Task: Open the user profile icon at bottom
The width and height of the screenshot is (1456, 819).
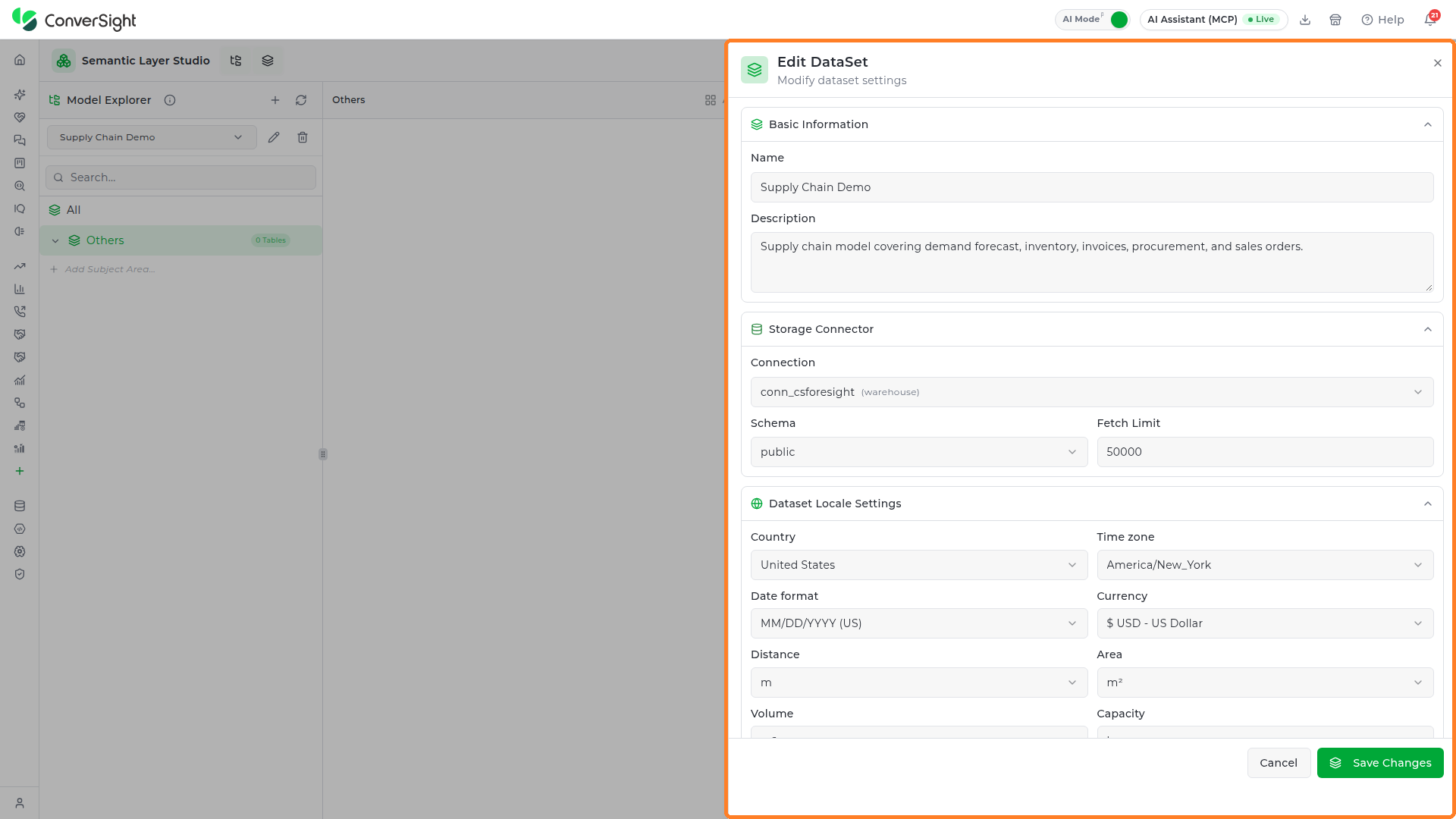Action: [20, 803]
